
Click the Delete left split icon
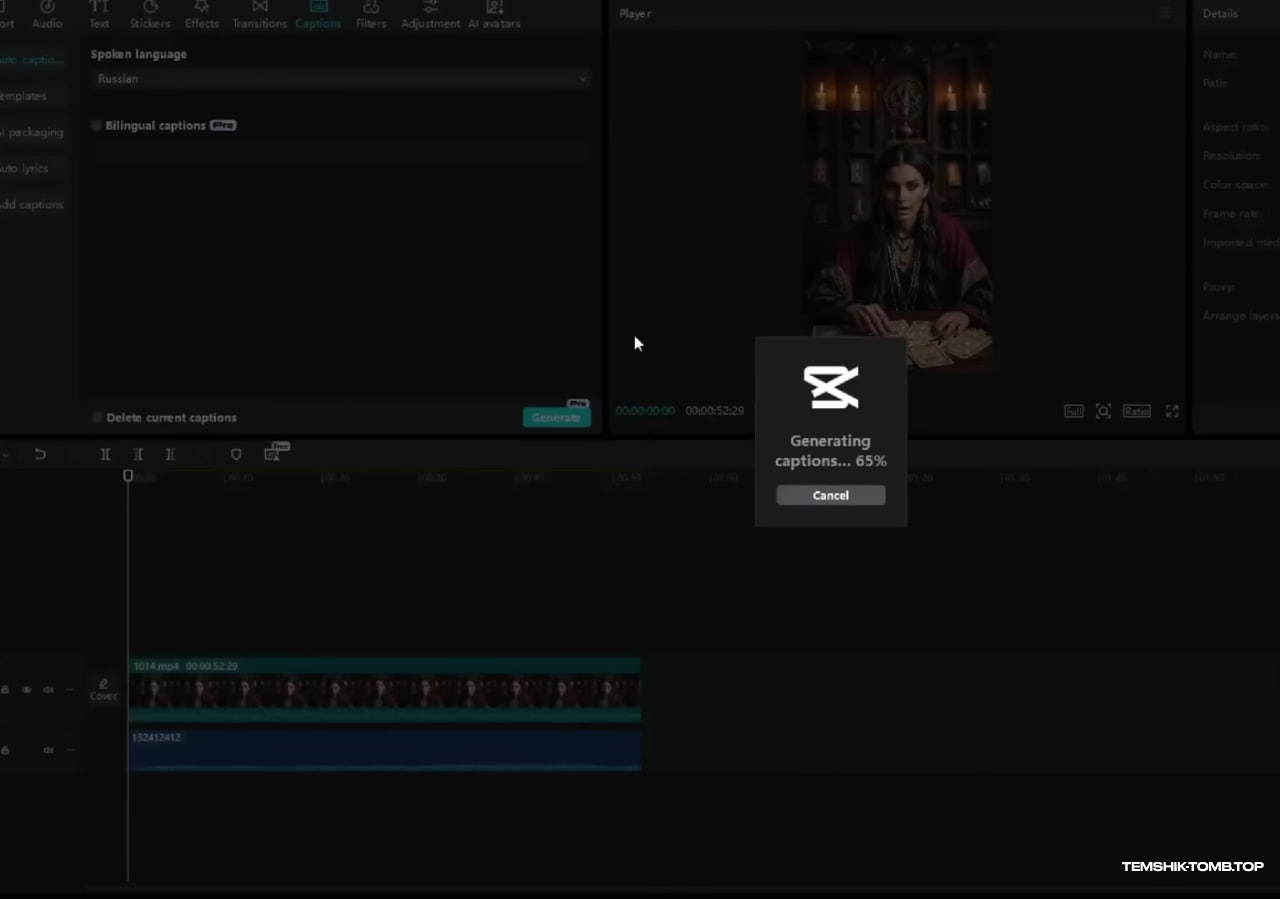(x=138, y=454)
